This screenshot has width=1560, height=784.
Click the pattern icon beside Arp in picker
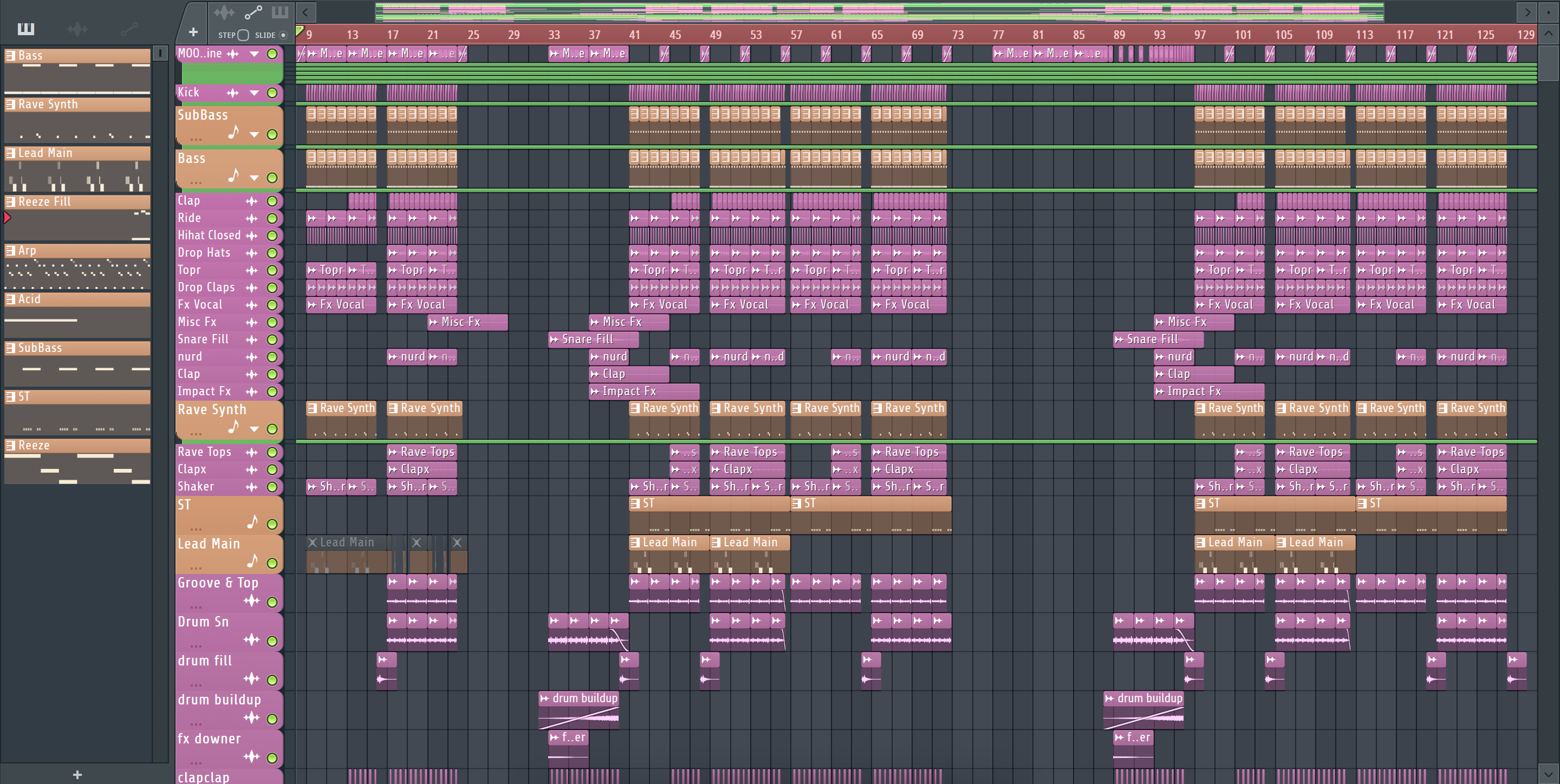click(10, 250)
